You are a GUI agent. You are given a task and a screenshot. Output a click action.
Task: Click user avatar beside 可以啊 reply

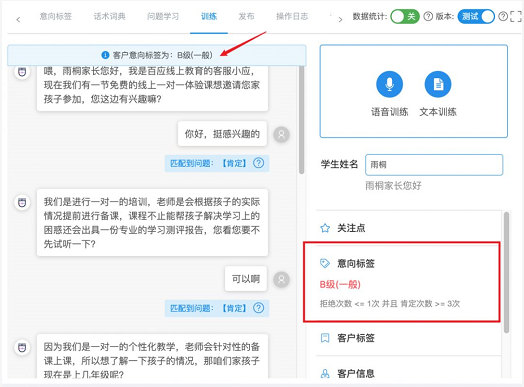(281, 279)
